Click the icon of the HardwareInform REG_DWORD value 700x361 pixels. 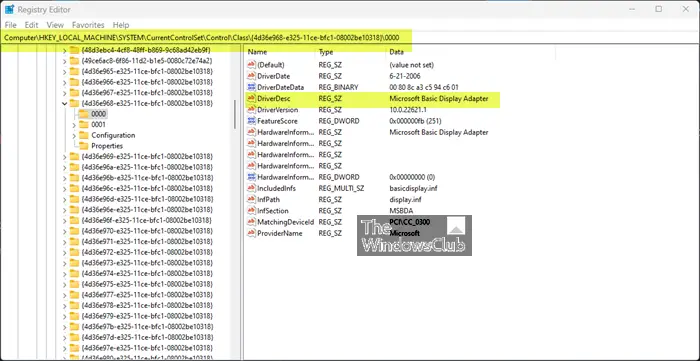pos(251,177)
